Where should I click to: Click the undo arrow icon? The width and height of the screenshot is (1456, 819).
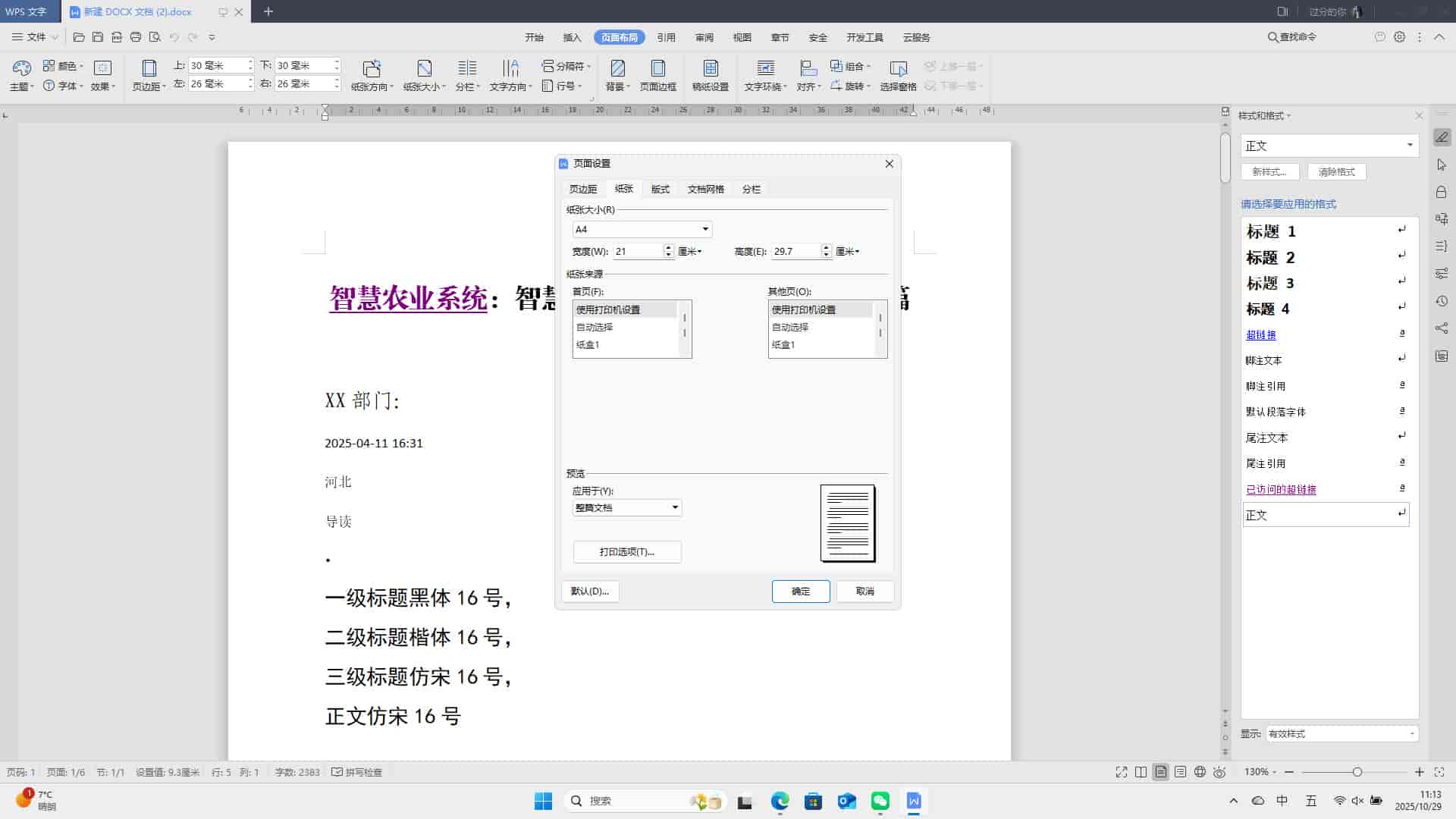[x=174, y=36]
